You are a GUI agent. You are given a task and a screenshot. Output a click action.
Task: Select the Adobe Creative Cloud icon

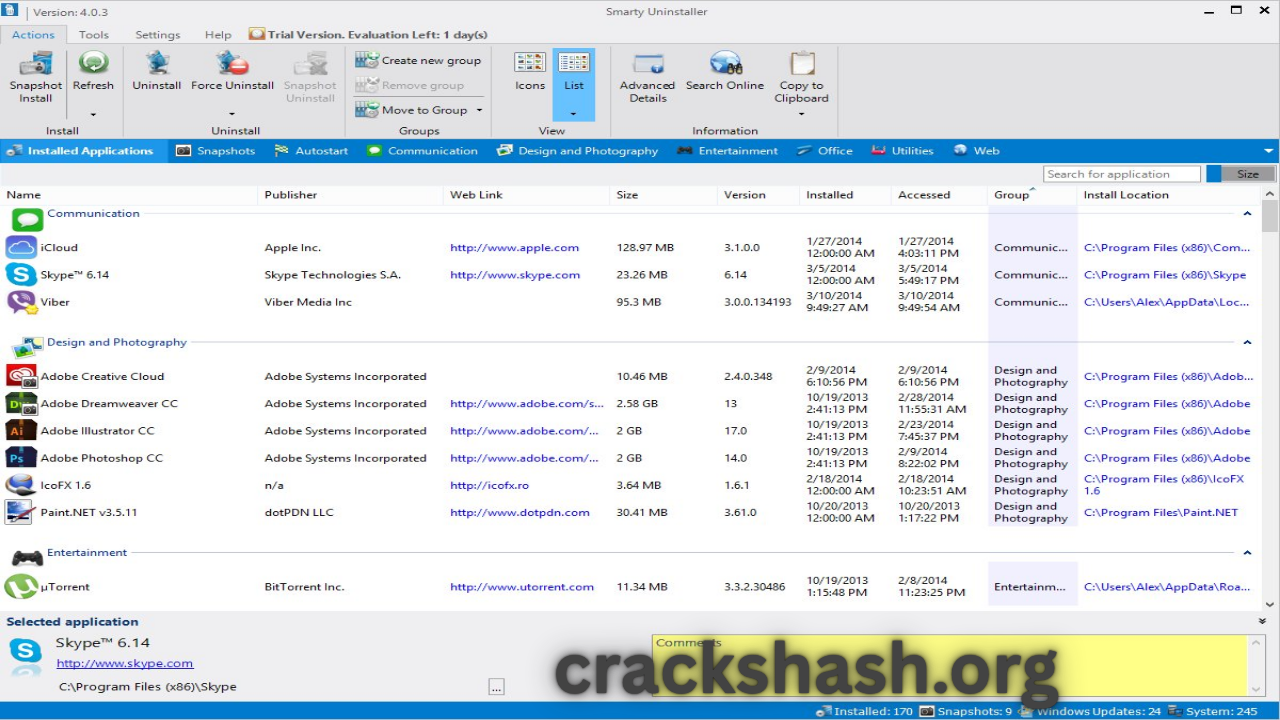pyautogui.click(x=21, y=376)
